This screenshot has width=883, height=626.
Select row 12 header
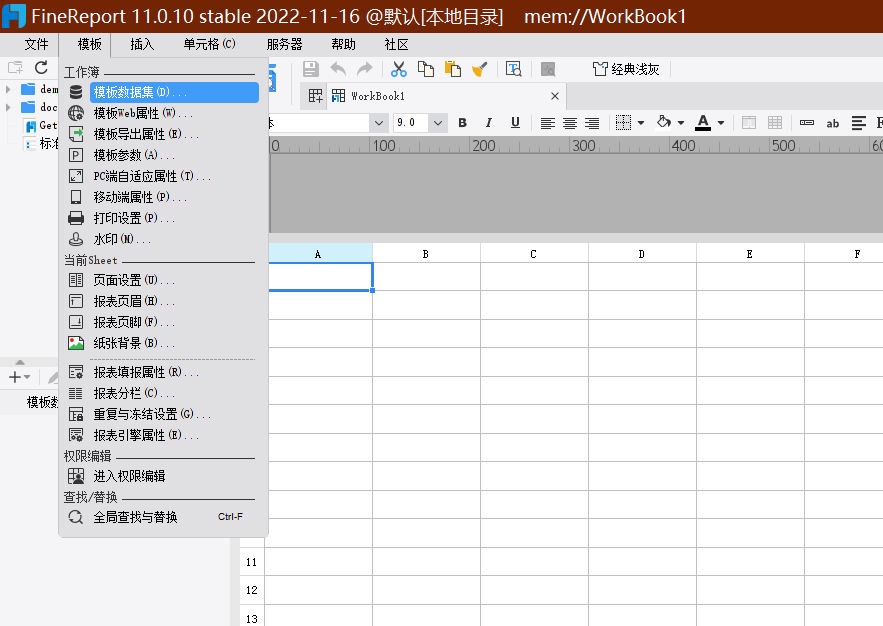252,590
